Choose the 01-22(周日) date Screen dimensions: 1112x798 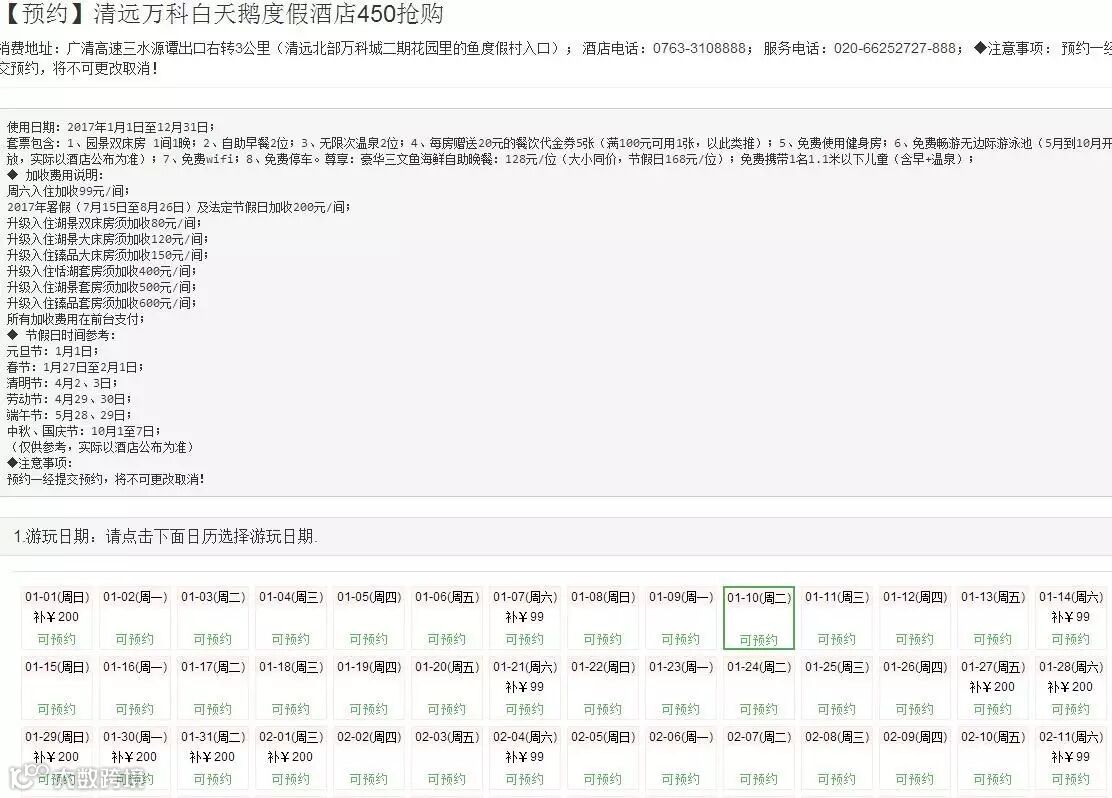pos(603,688)
